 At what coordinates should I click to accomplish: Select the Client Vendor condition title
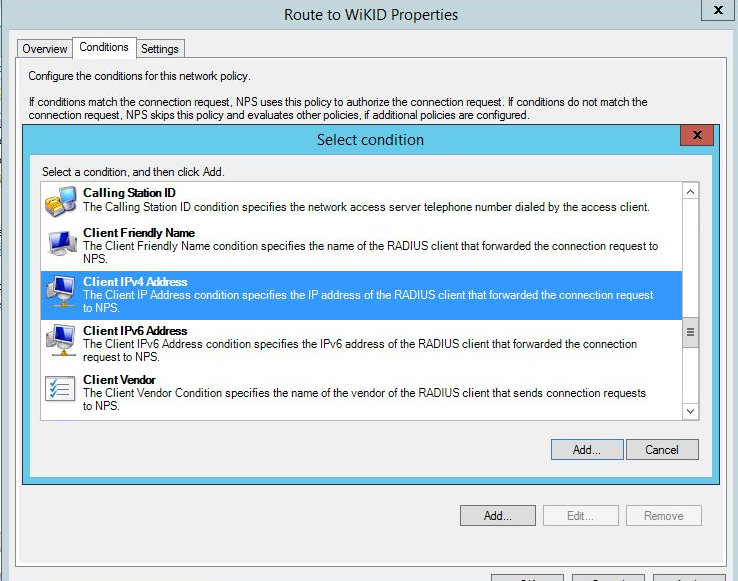tap(119, 379)
